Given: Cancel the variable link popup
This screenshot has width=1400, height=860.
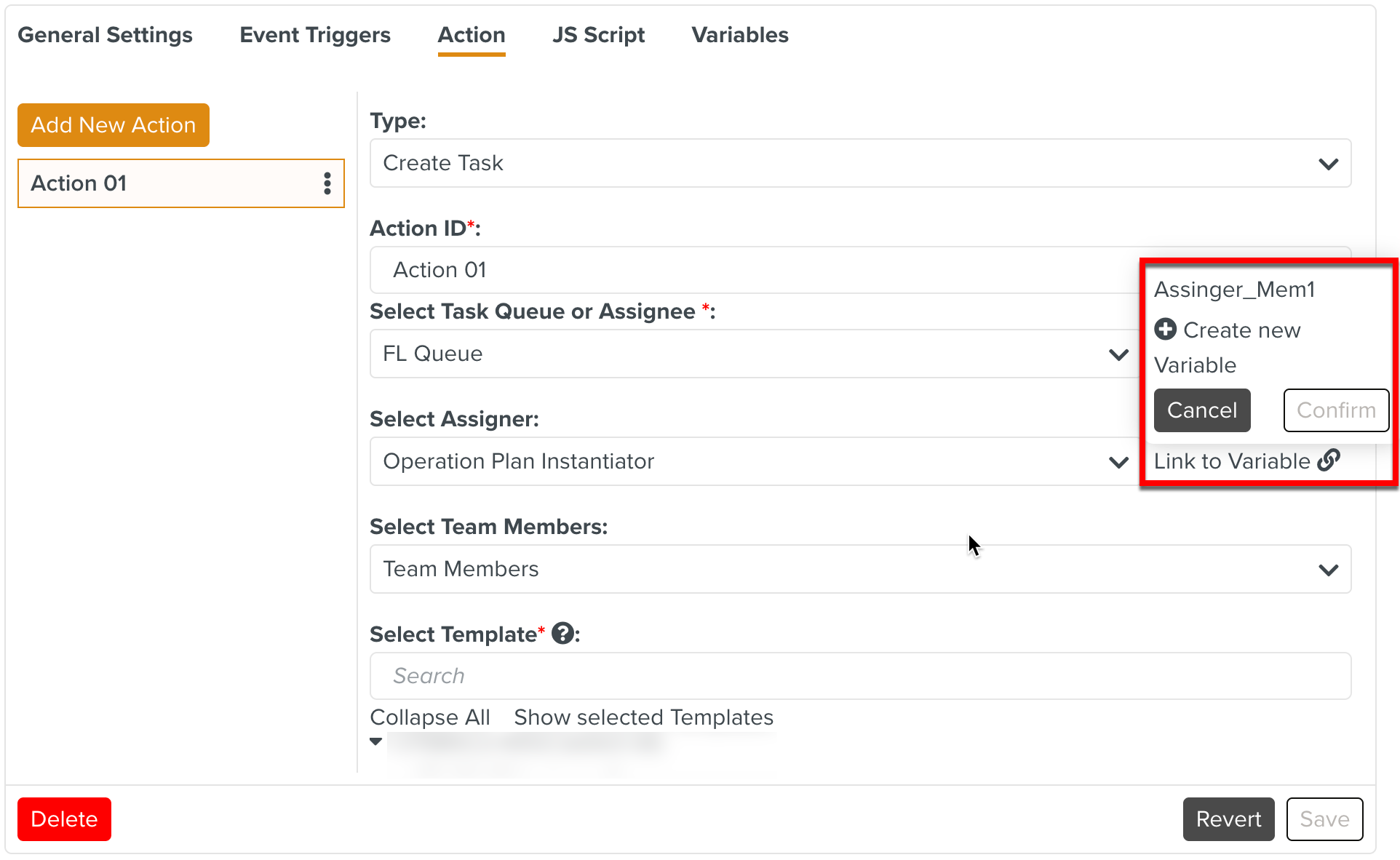Looking at the screenshot, I should [1202, 410].
